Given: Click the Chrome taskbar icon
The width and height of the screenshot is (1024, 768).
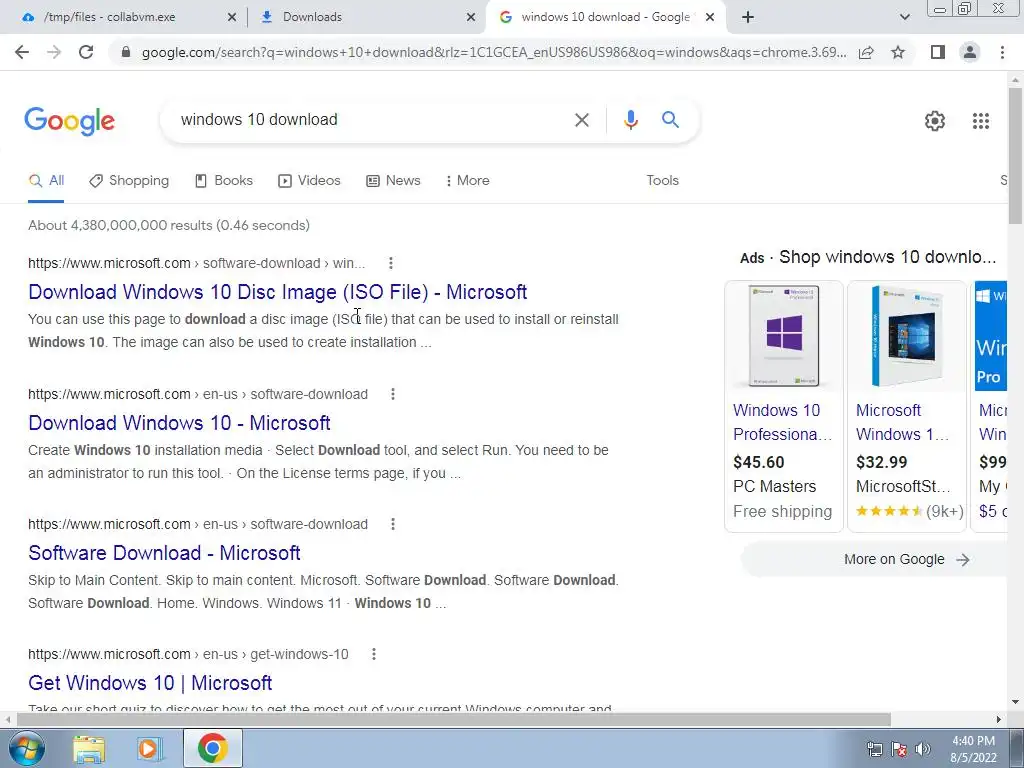Looking at the screenshot, I should click(x=213, y=748).
